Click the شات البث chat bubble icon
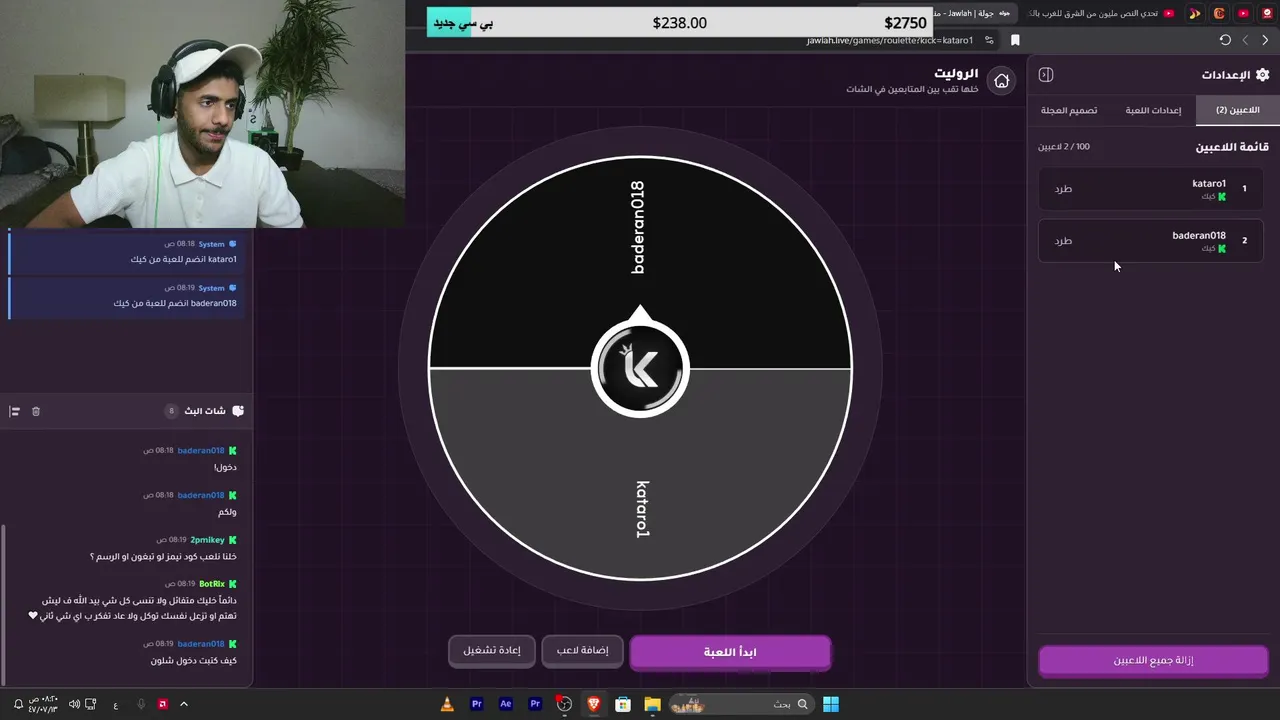1280x720 pixels. pyautogui.click(x=237, y=411)
